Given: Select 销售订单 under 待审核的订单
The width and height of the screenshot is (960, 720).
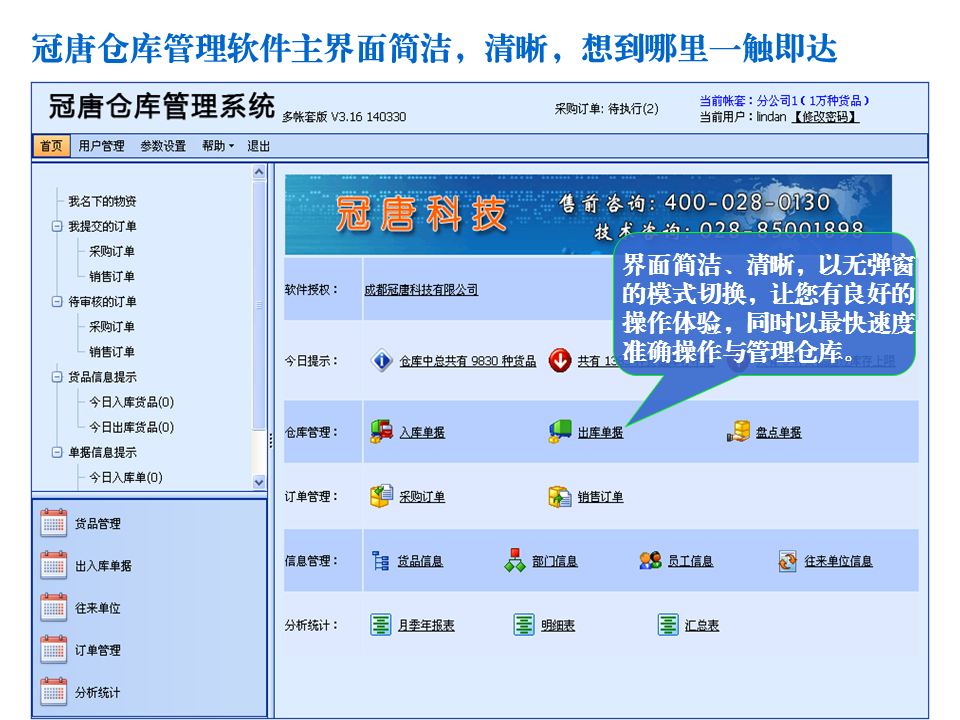Looking at the screenshot, I should click(111, 351).
